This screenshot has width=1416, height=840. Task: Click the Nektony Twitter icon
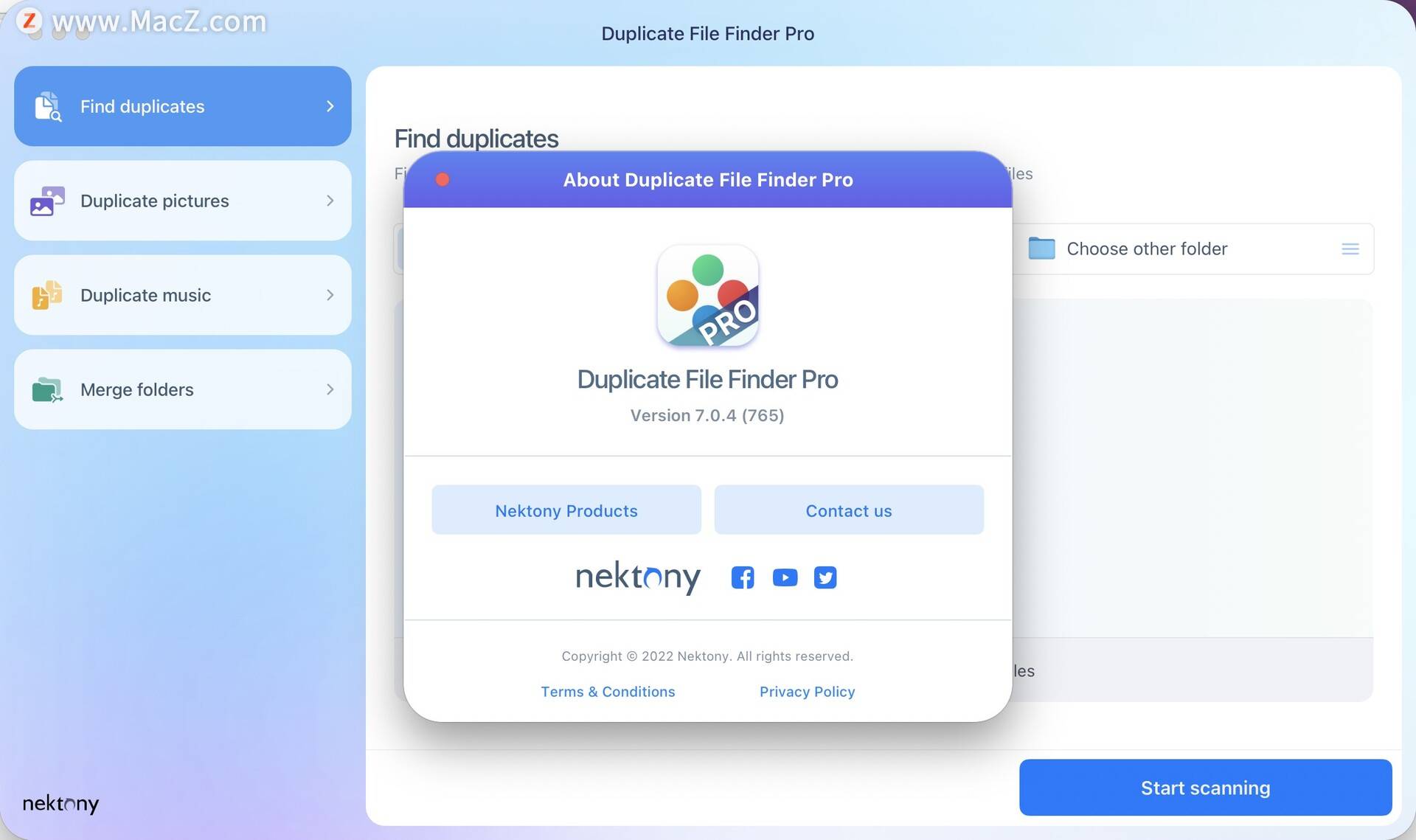coord(825,576)
